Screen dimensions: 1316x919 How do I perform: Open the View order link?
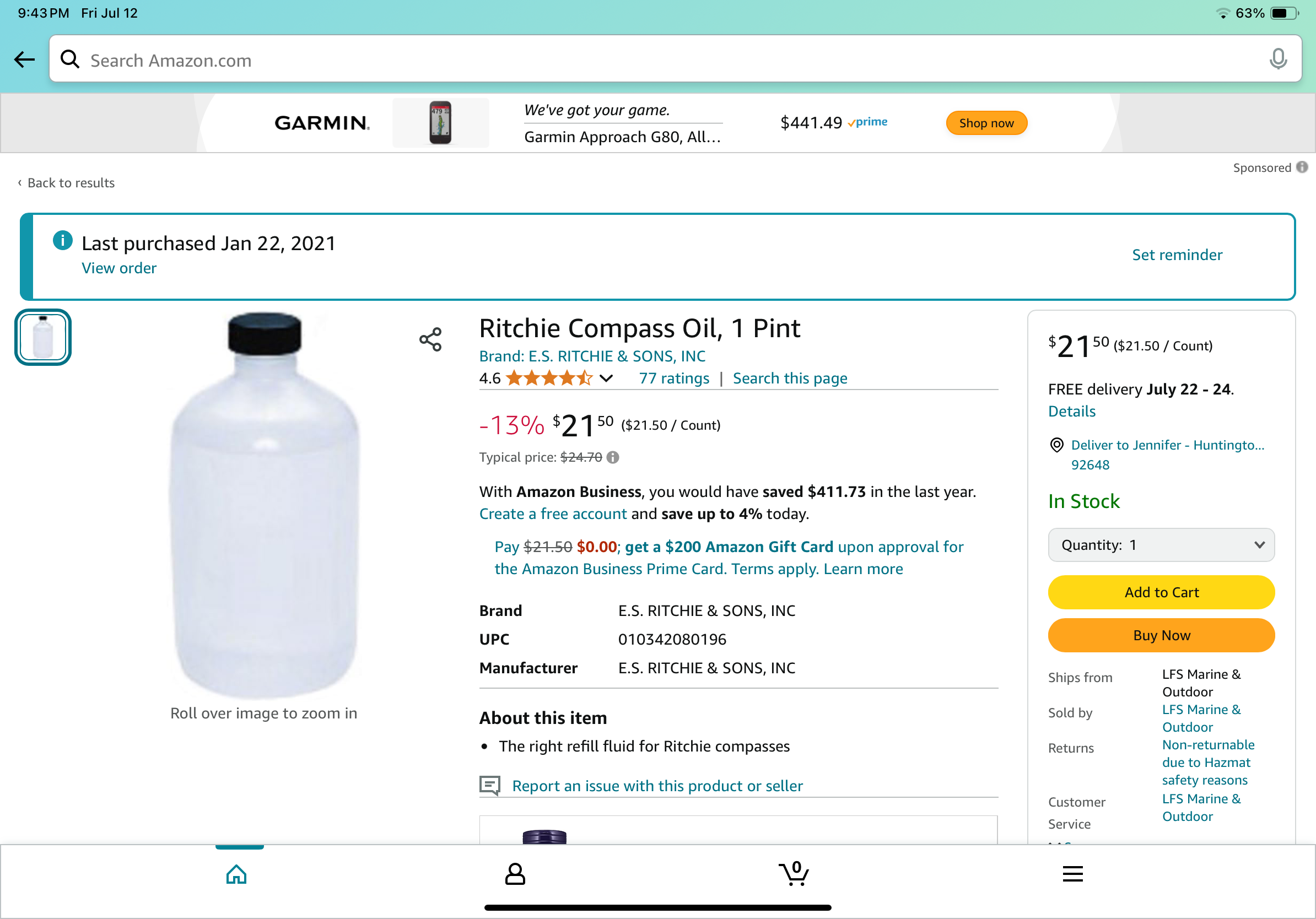pos(118,268)
